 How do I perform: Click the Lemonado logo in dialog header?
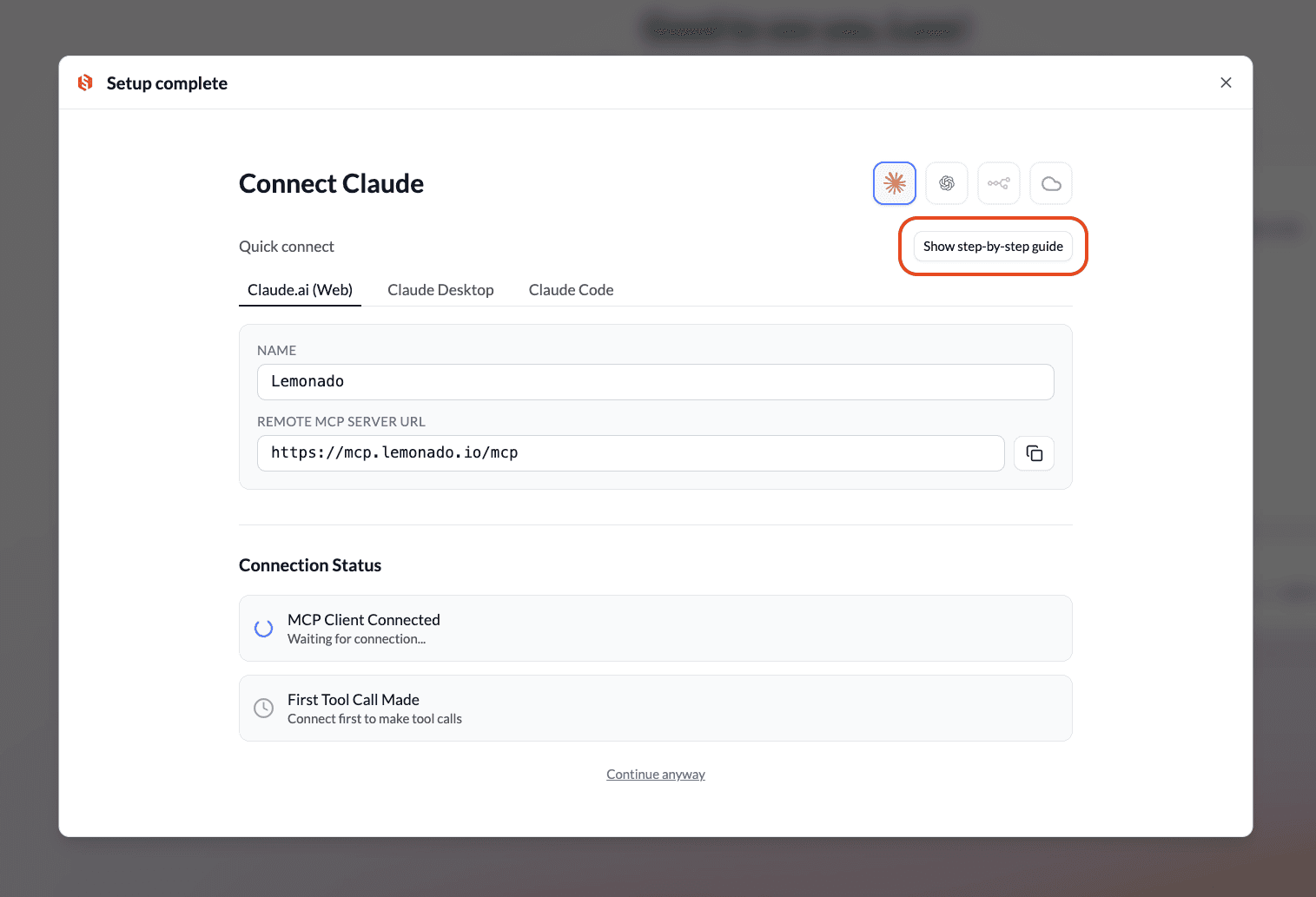(85, 82)
